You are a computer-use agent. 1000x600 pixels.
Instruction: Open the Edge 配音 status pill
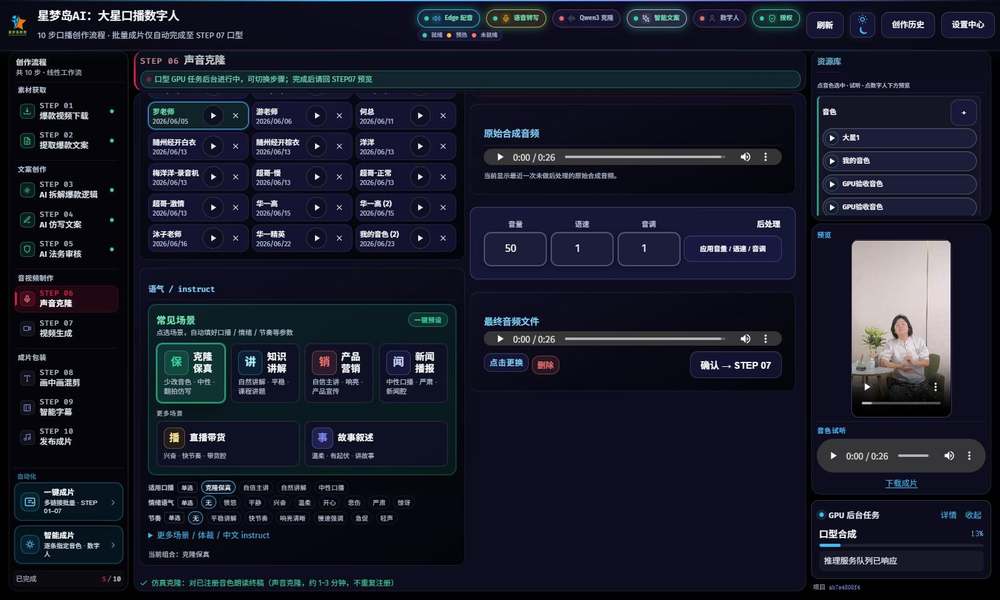point(448,18)
